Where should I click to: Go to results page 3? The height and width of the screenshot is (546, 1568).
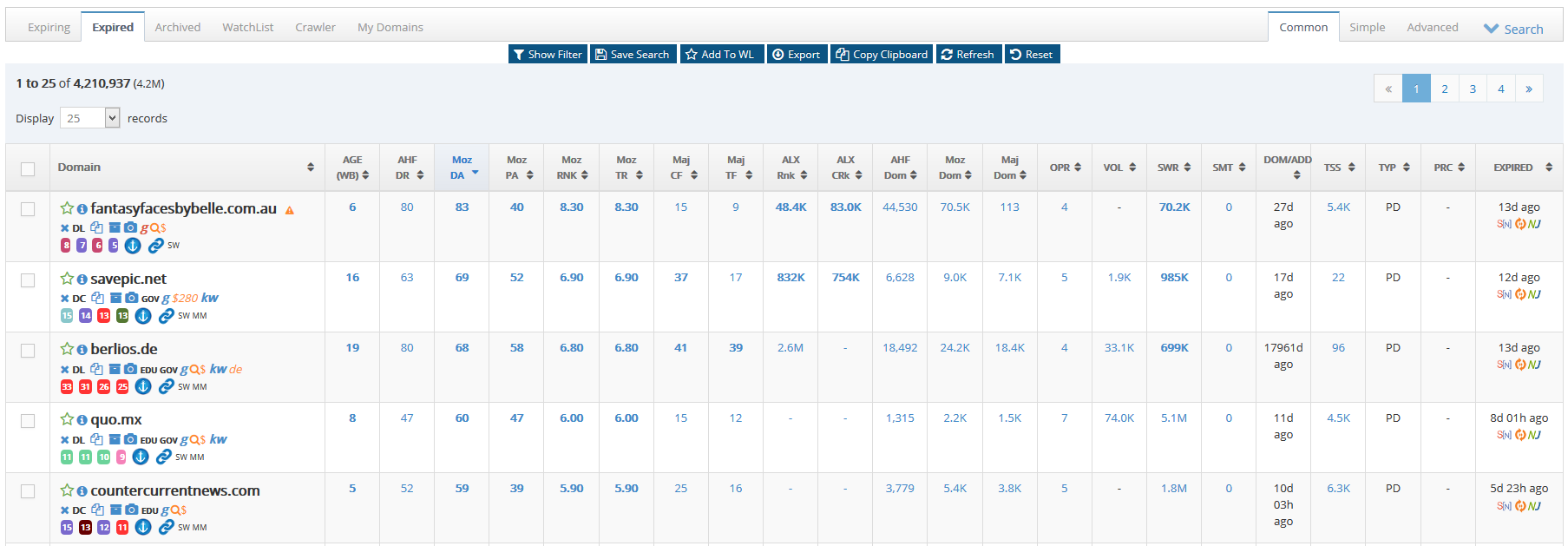(x=1473, y=89)
